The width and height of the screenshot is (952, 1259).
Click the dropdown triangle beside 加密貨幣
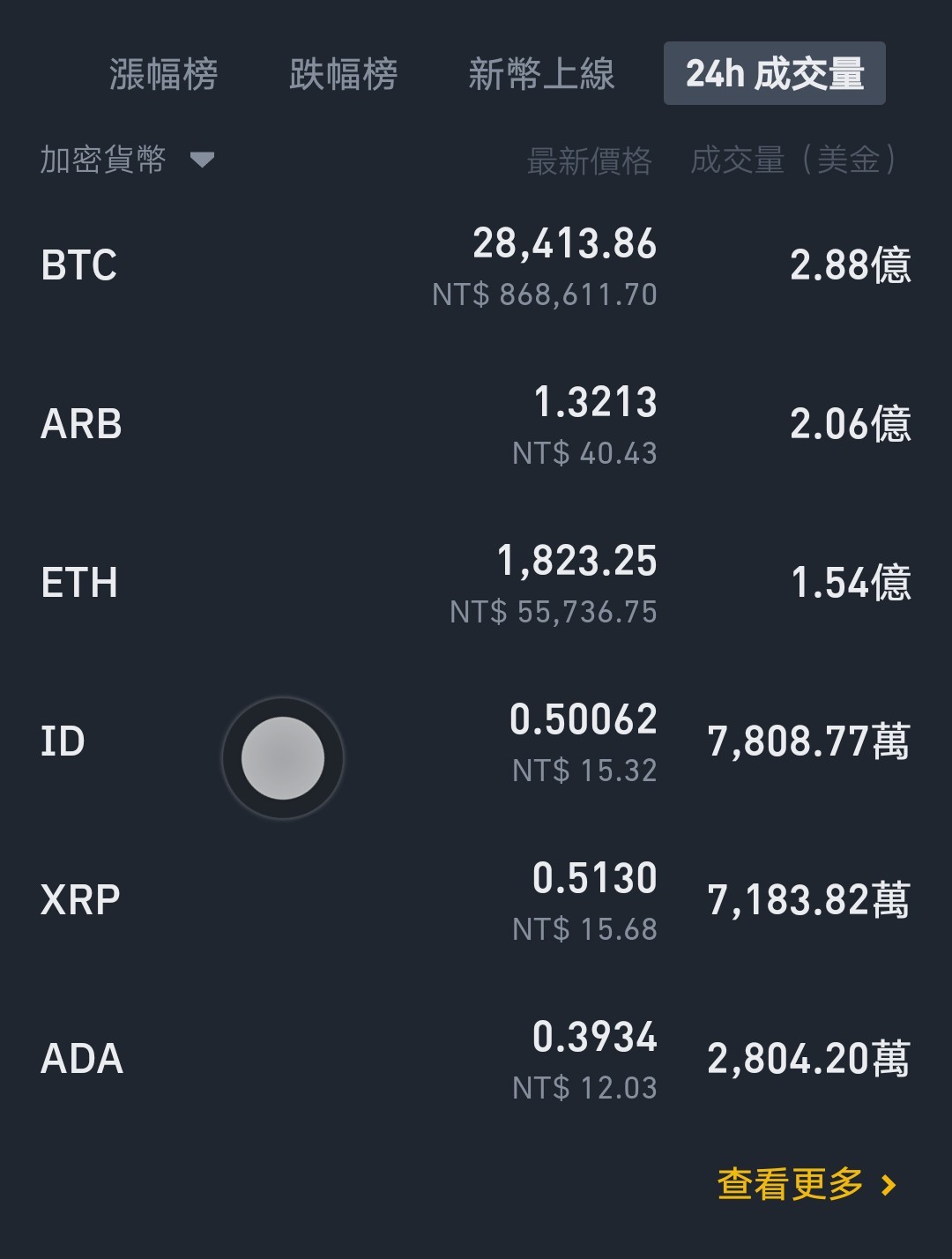point(202,160)
